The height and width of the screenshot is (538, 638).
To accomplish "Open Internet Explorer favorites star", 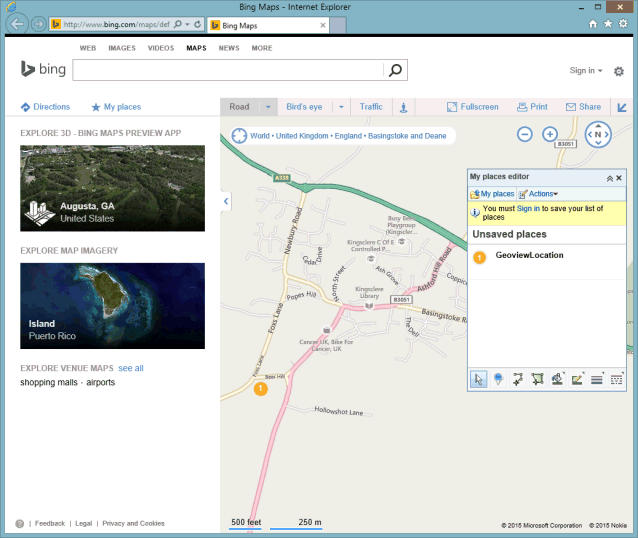I will (x=608, y=24).
